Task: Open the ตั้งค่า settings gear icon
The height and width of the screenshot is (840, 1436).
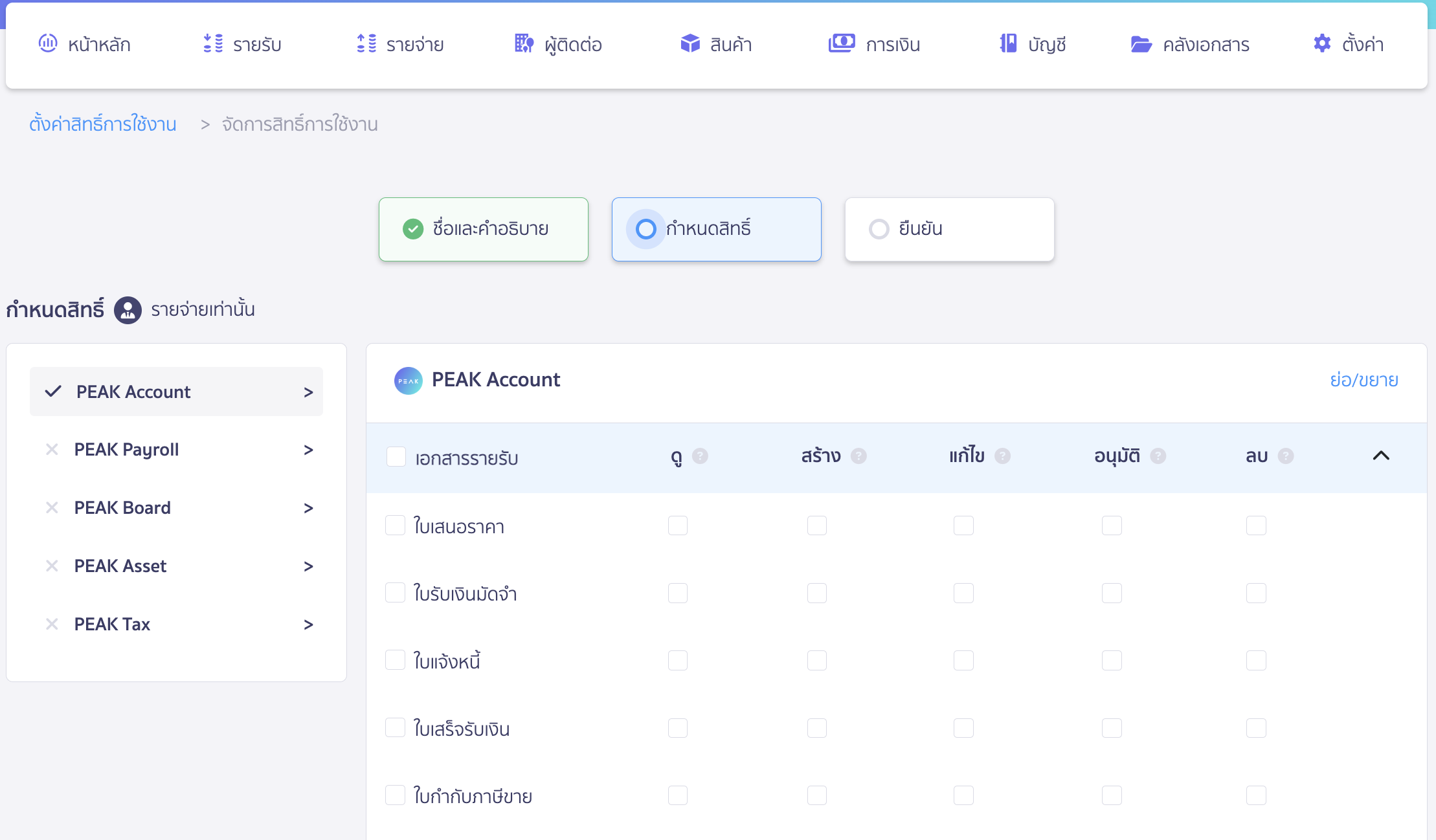Action: pyautogui.click(x=1322, y=43)
